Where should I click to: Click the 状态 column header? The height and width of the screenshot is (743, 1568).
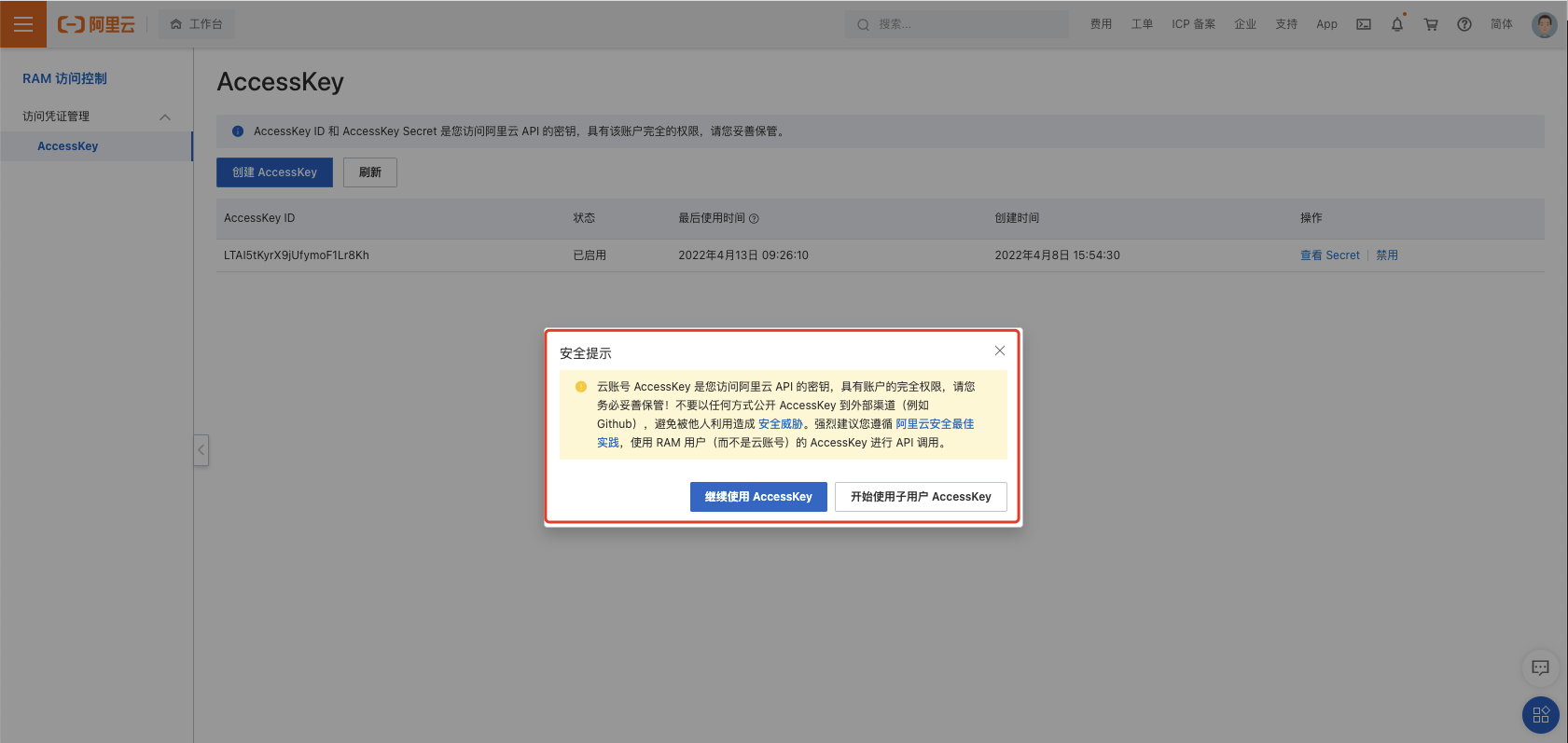[x=584, y=218]
